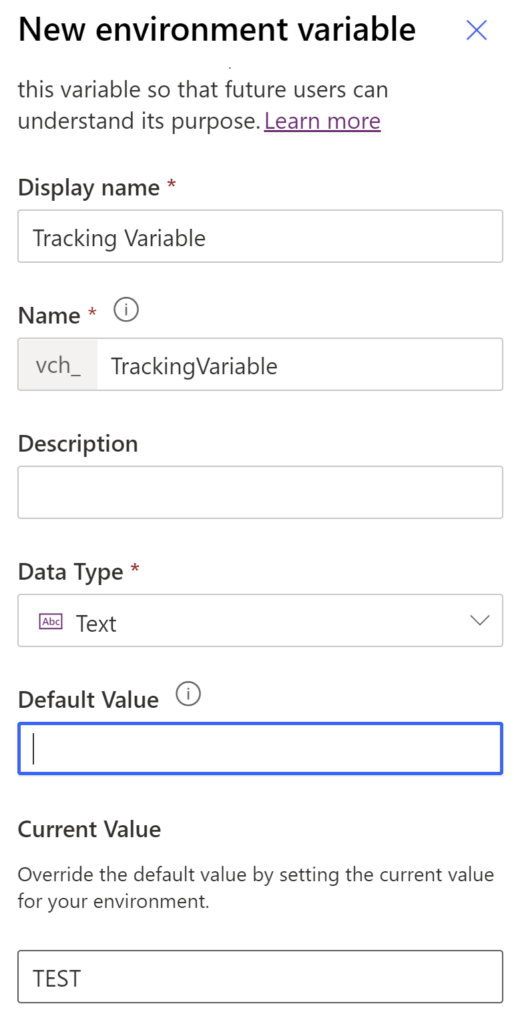The height and width of the screenshot is (1024, 514).
Task: Click the Current Value field containing TEST
Action: tap(260, 976)
